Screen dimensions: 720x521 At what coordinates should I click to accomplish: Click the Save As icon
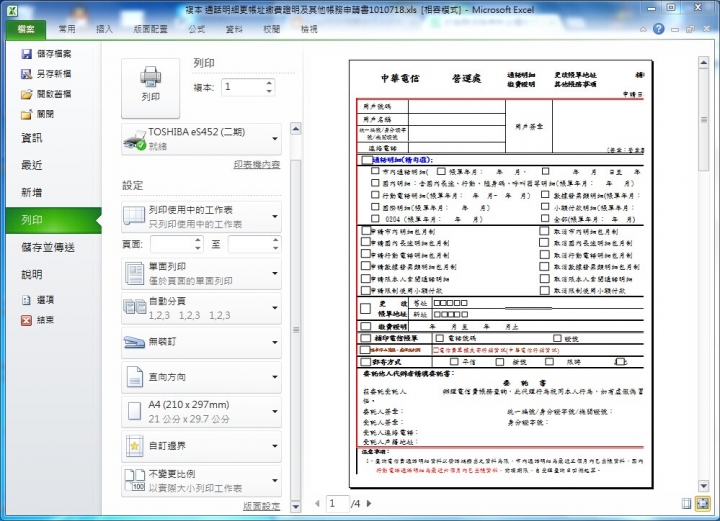click(x=27, y=74)
